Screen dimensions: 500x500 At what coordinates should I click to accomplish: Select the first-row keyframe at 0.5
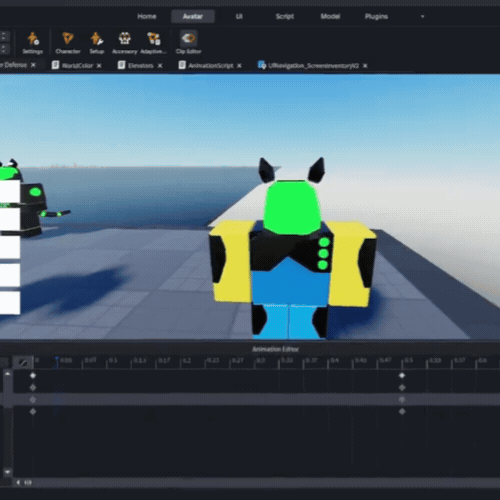402,376
